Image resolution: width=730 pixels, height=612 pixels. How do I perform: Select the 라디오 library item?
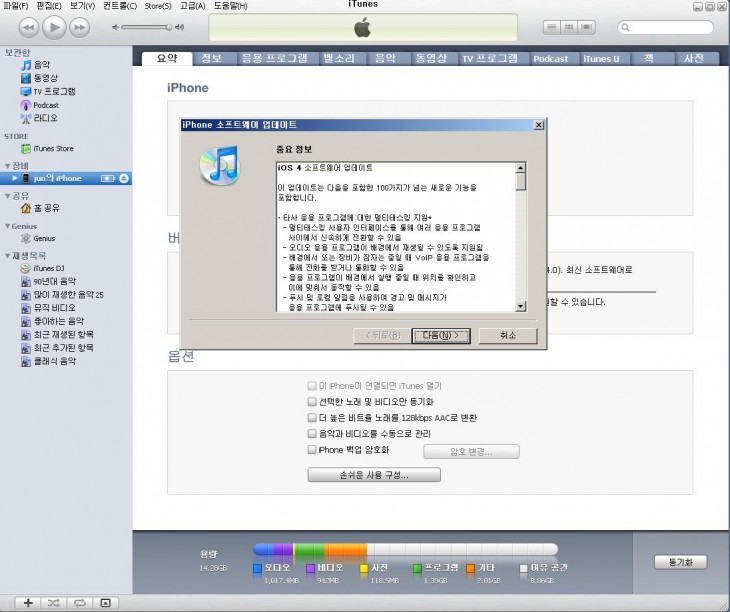pos(45,118)
